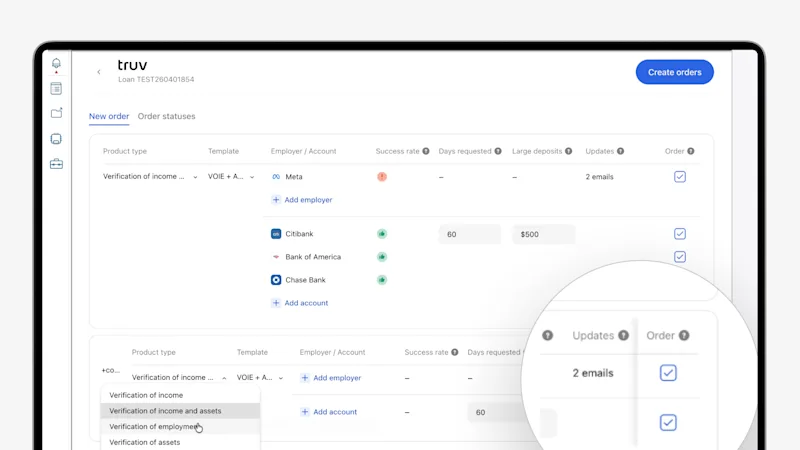Open notifications bell in sidebar
Image resolution: width=800 pixels, height=450 pixels.
[x=56, y=63]
